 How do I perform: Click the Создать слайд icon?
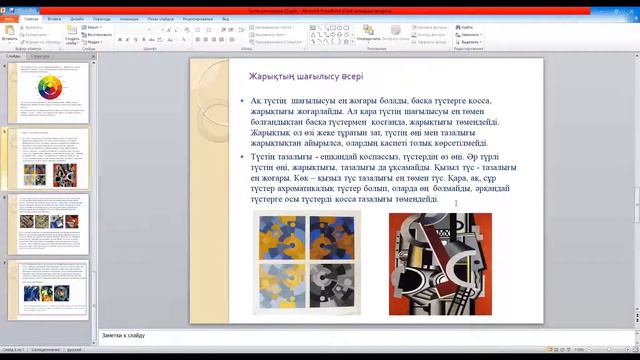click(x=72, y=31)
